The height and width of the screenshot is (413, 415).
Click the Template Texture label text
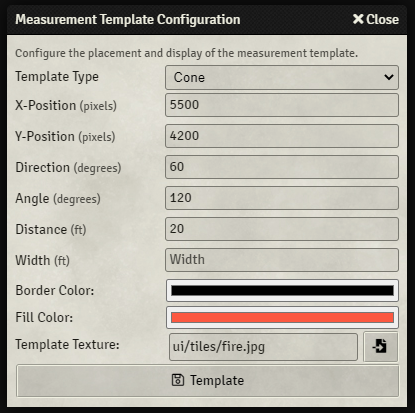click(67, 344)
